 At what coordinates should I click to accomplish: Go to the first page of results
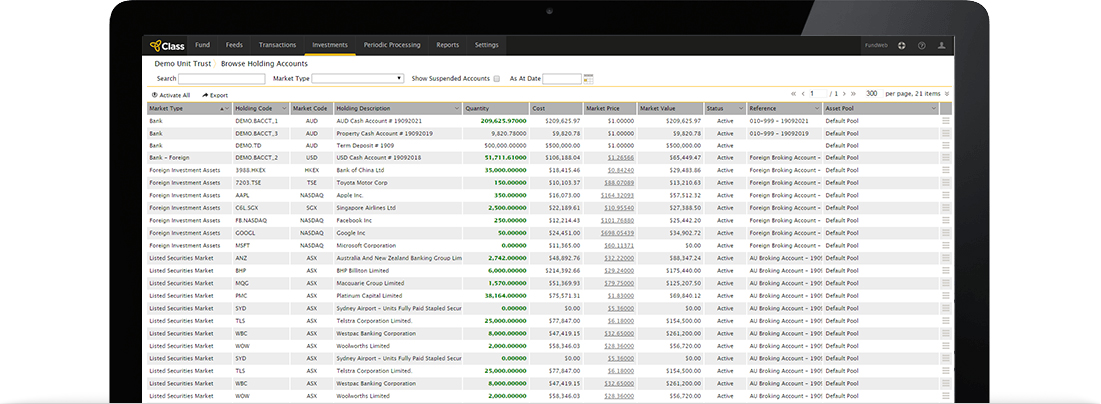793,93
